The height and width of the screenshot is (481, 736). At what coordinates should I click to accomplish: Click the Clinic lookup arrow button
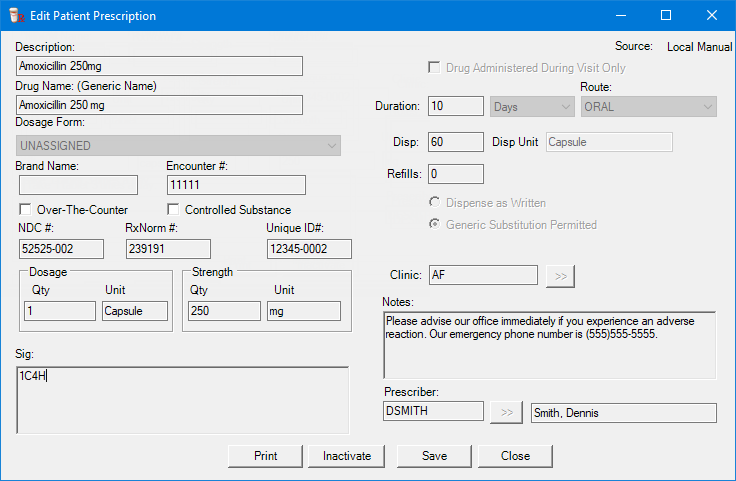point(561,275)
